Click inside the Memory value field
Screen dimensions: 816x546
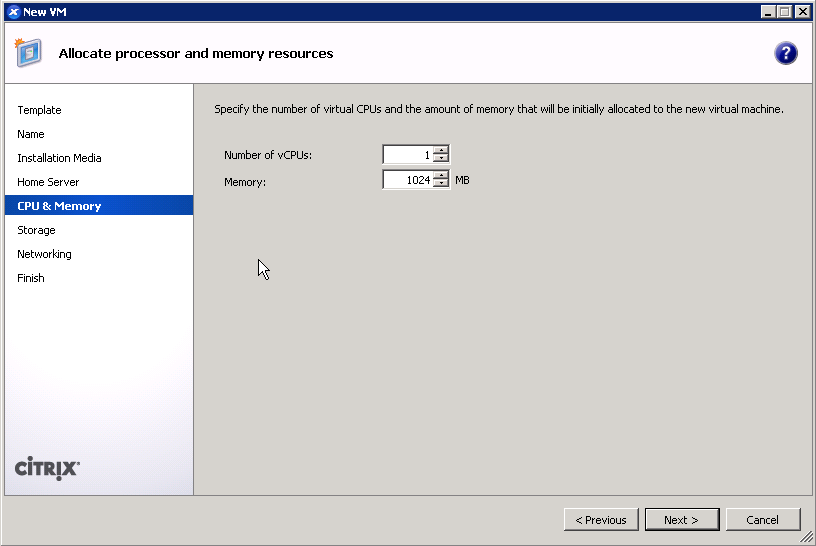(x=408, y=180)
